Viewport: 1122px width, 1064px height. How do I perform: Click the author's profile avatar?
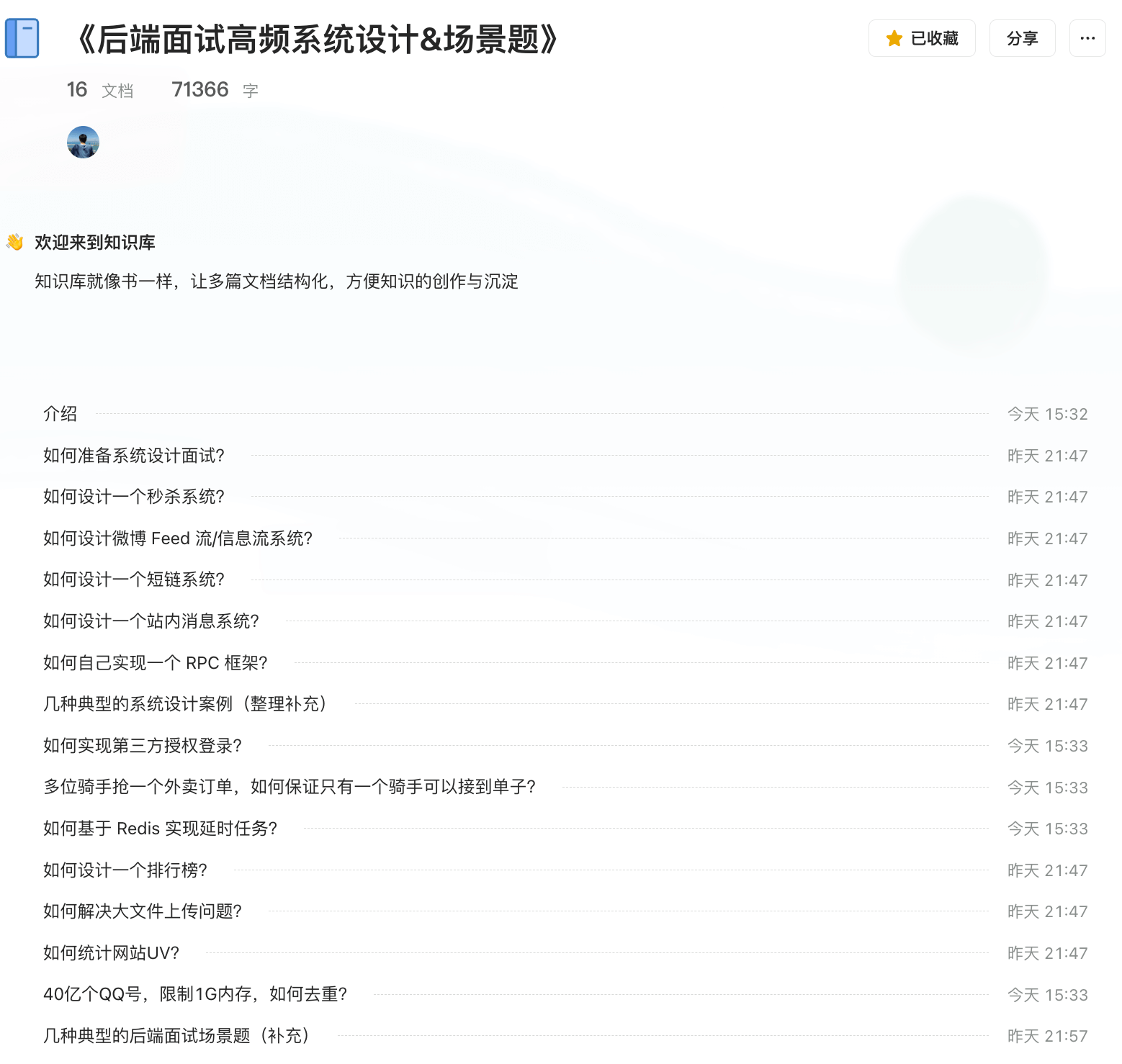pos(82,143)
